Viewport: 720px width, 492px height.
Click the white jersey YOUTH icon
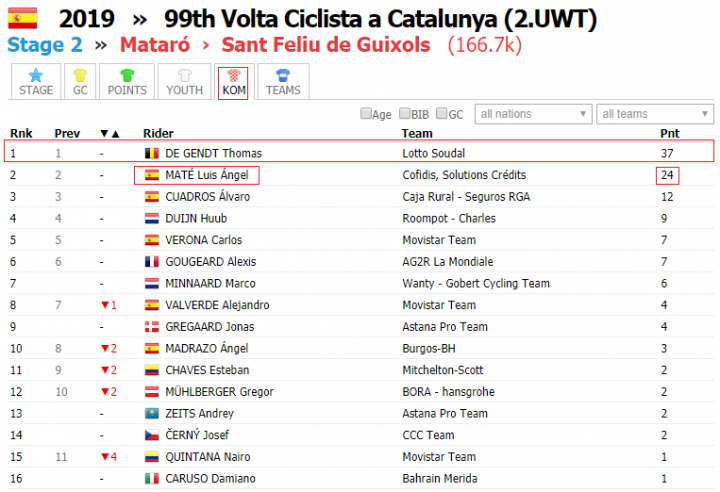point(185,75)
